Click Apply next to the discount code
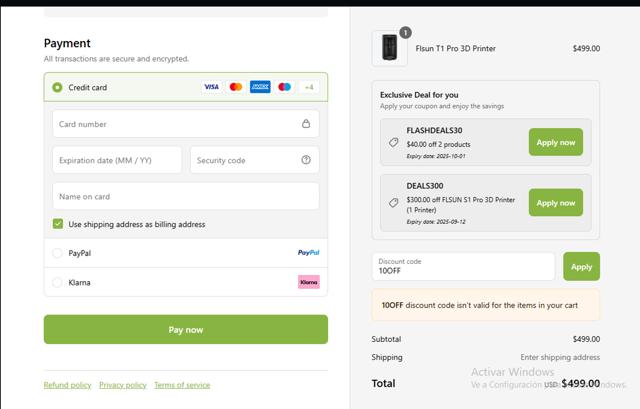 tap(581, 267)
